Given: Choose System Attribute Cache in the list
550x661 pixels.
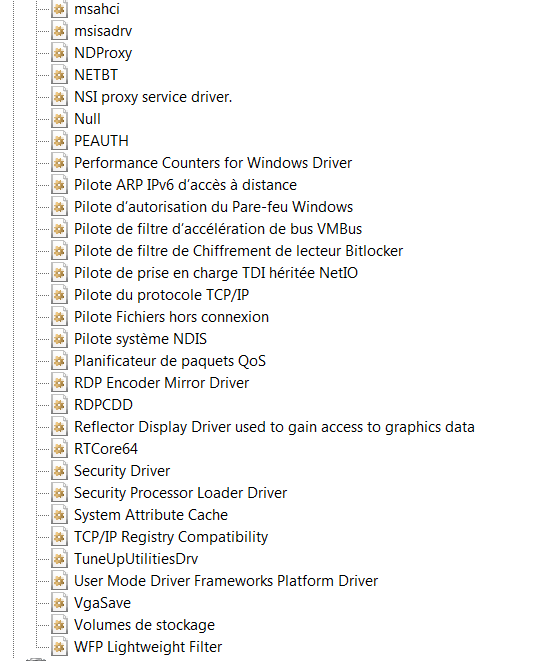Looking at the screenshot, I should pyautogui.click(x=151, y=515).
